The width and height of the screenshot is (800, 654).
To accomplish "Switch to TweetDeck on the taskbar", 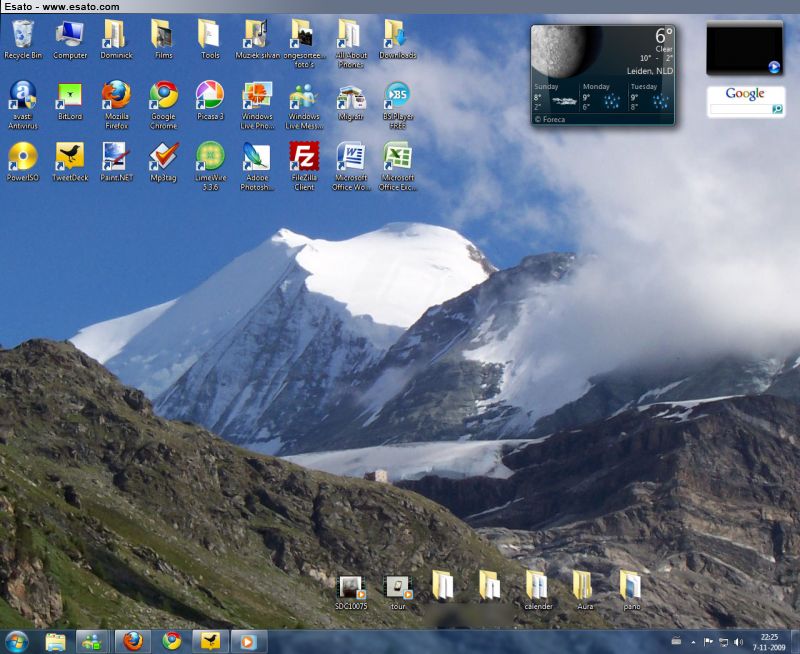I will click(x=210, y=642).
